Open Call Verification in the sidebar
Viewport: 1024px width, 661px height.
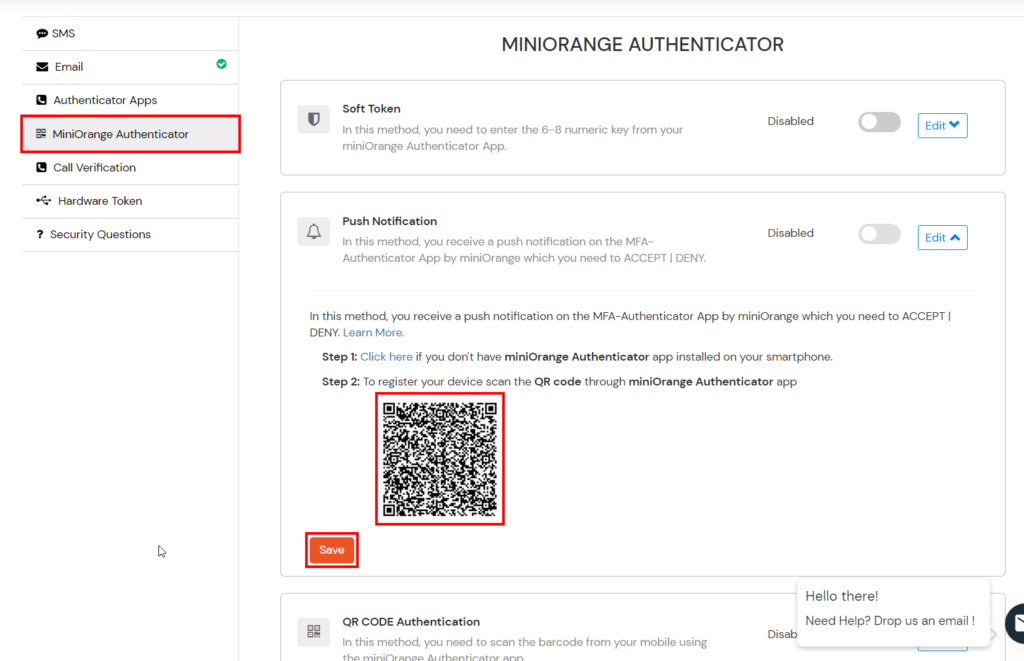pos(130,167)
